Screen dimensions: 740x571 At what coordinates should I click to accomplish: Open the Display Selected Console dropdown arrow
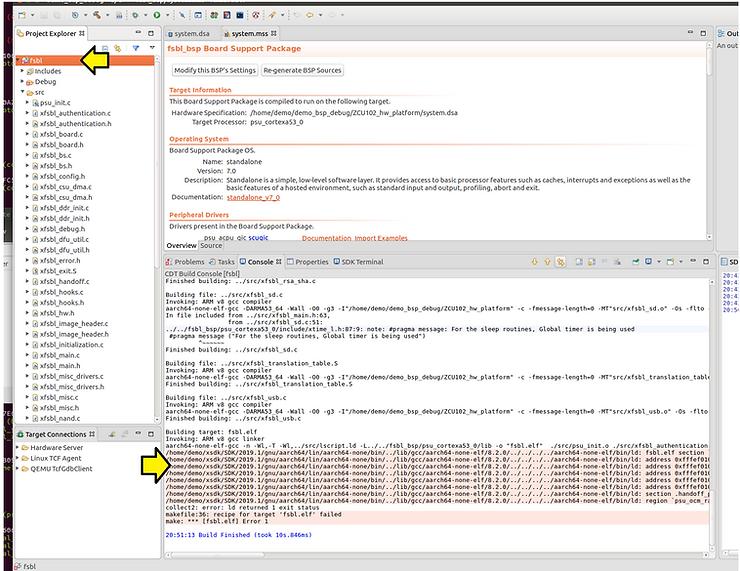(x=659, y=261)
